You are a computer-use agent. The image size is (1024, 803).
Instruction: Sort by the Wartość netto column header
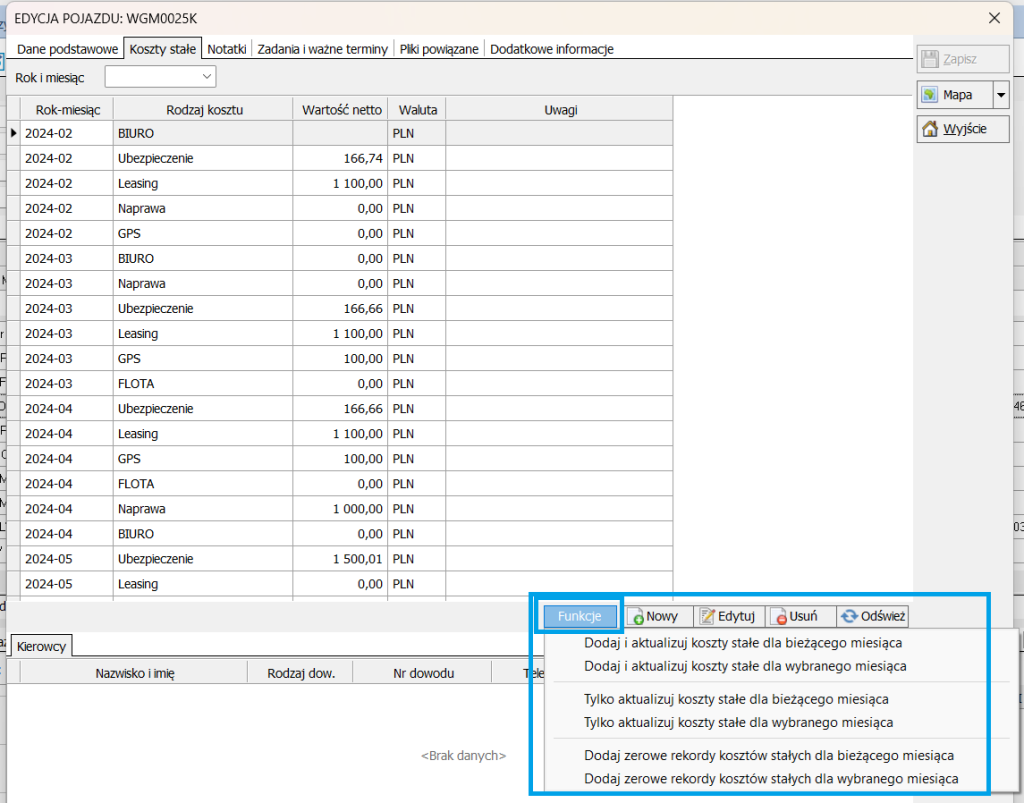(x=341, y=109)
